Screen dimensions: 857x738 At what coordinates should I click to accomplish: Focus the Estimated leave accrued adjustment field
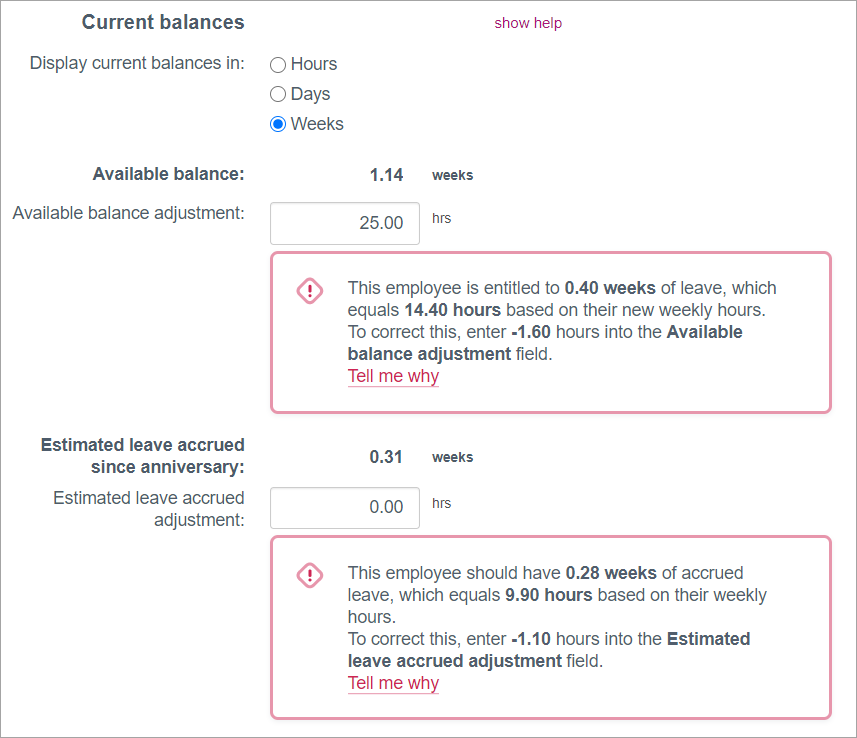(x=345, y=507)
